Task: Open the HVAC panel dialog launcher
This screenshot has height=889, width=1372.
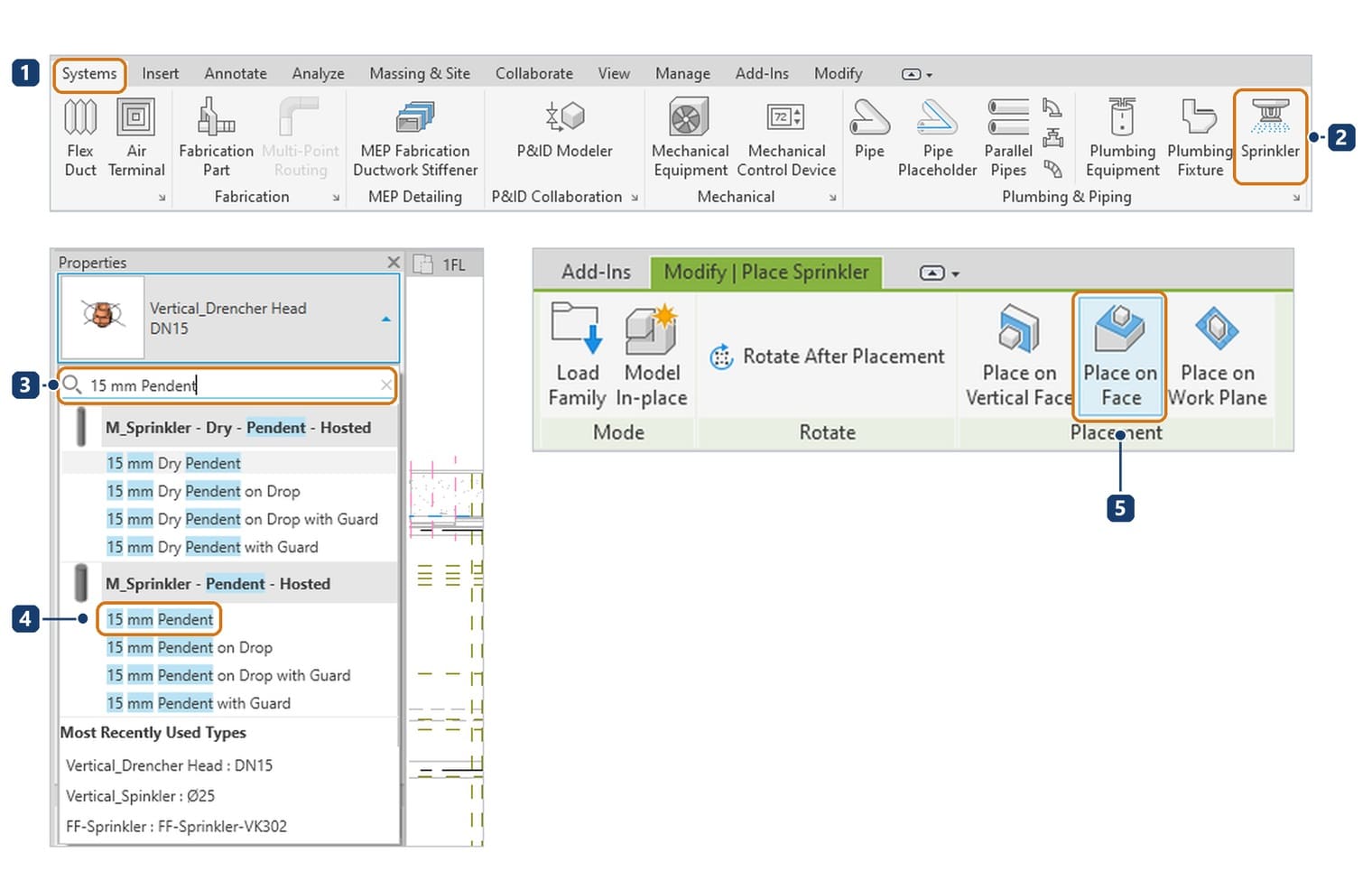Action: pyautogui.click(x=162, y=198)
